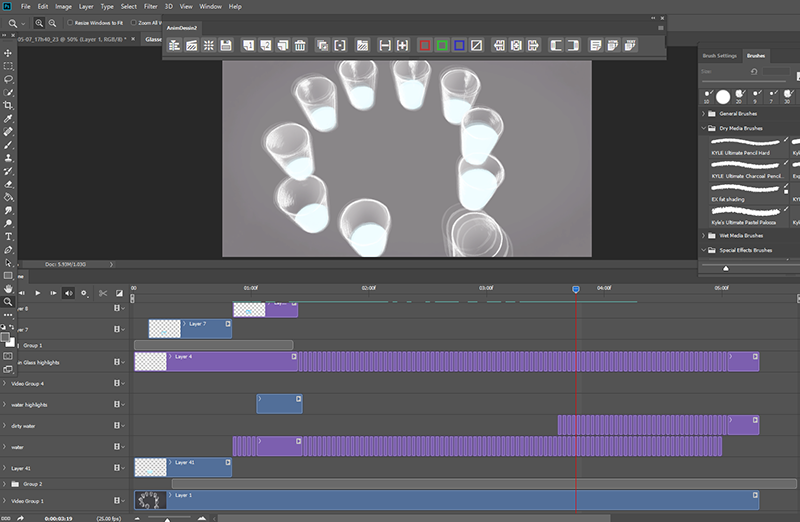
Task: Select KYLE Ultimate Pencil Hard brush
Action: coord(745,146)
